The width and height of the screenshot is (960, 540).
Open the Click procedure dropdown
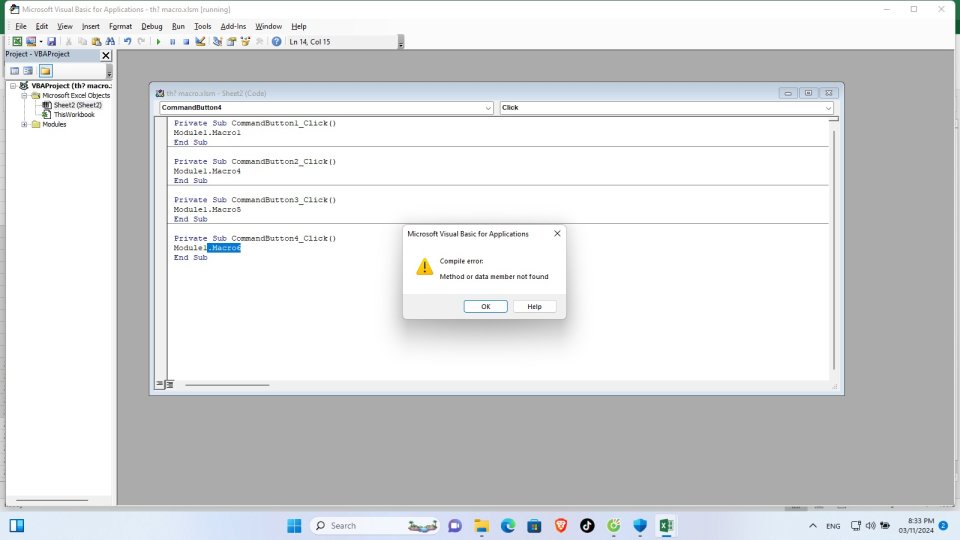pyautogui.click(x=829, y=107)
